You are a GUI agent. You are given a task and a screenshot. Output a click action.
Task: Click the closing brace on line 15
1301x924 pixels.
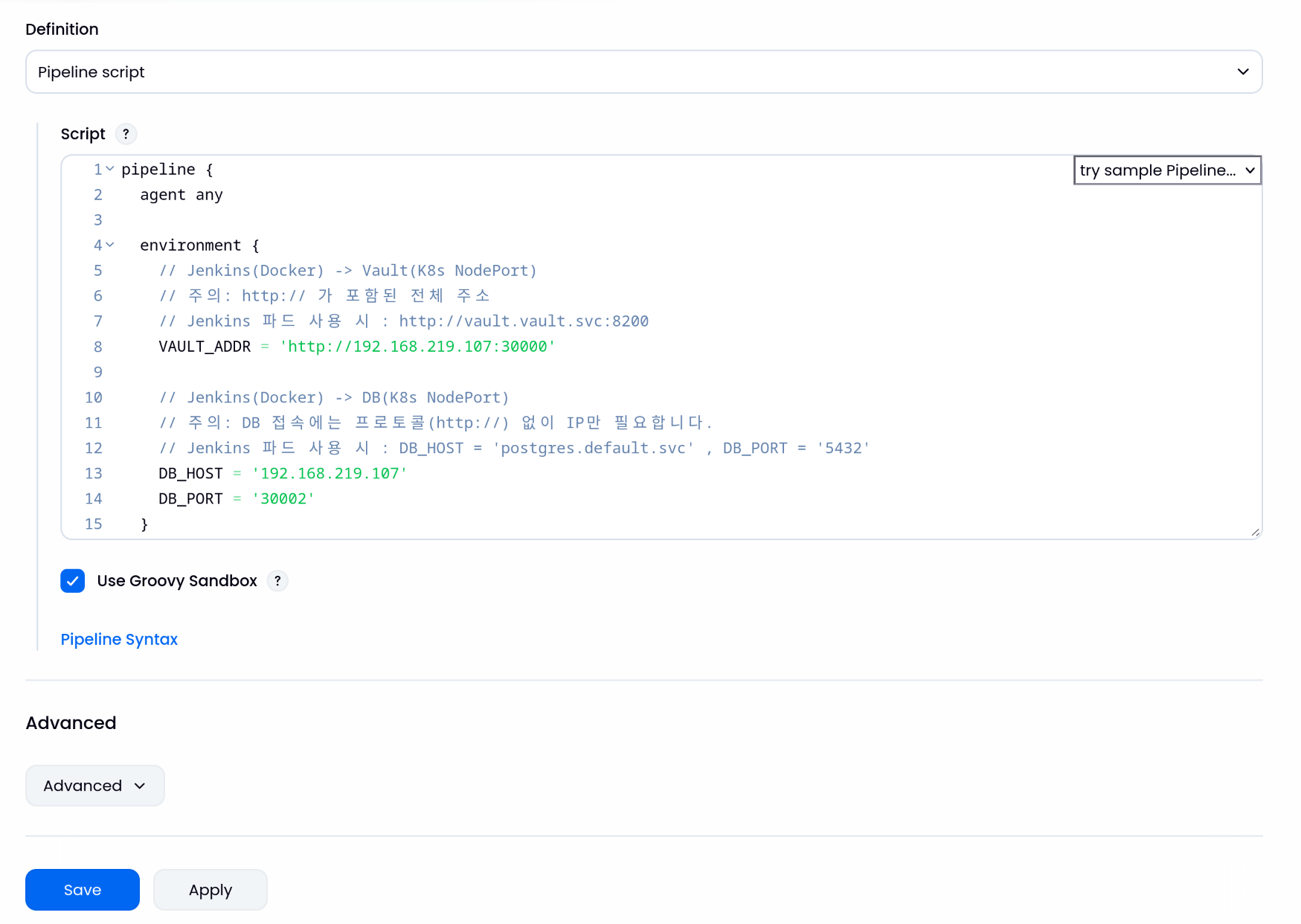(x=144, y=524)
